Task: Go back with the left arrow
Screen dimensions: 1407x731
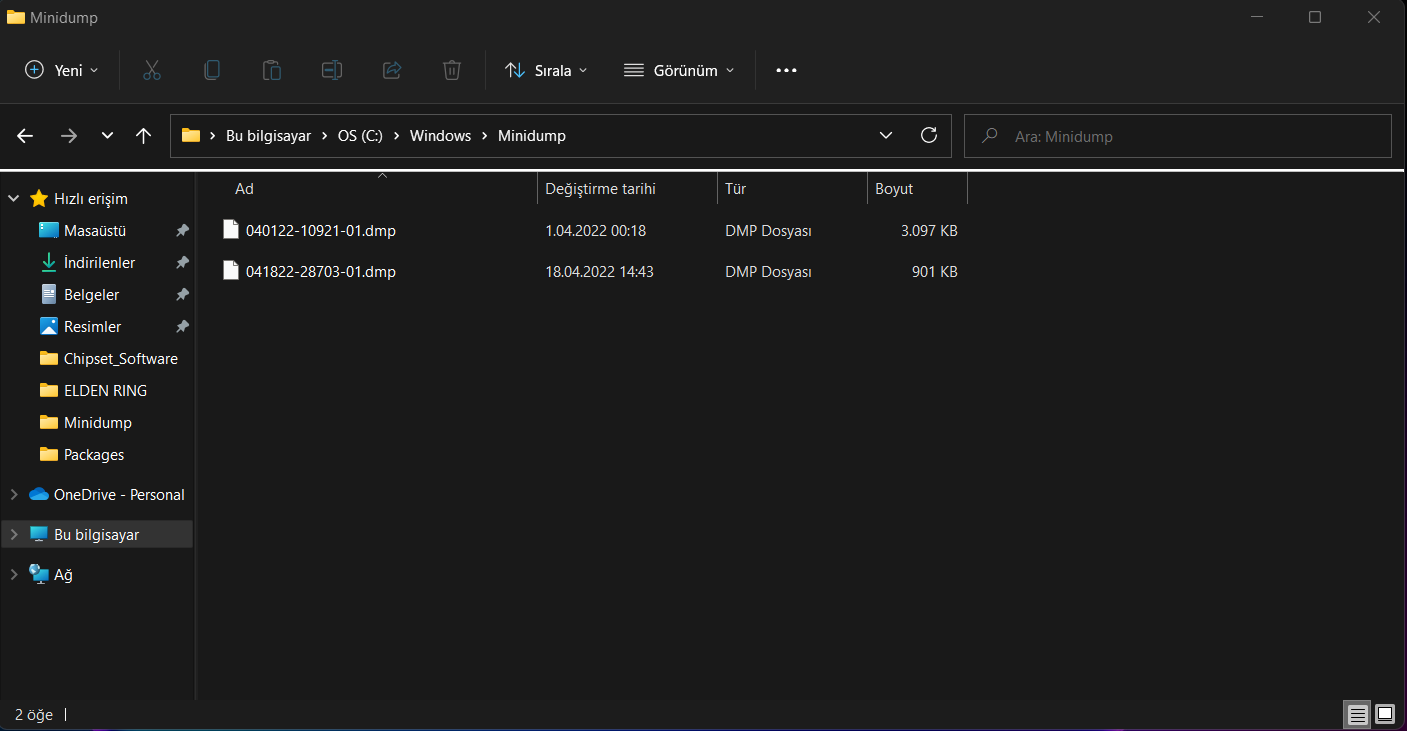Action: (25, 136)
